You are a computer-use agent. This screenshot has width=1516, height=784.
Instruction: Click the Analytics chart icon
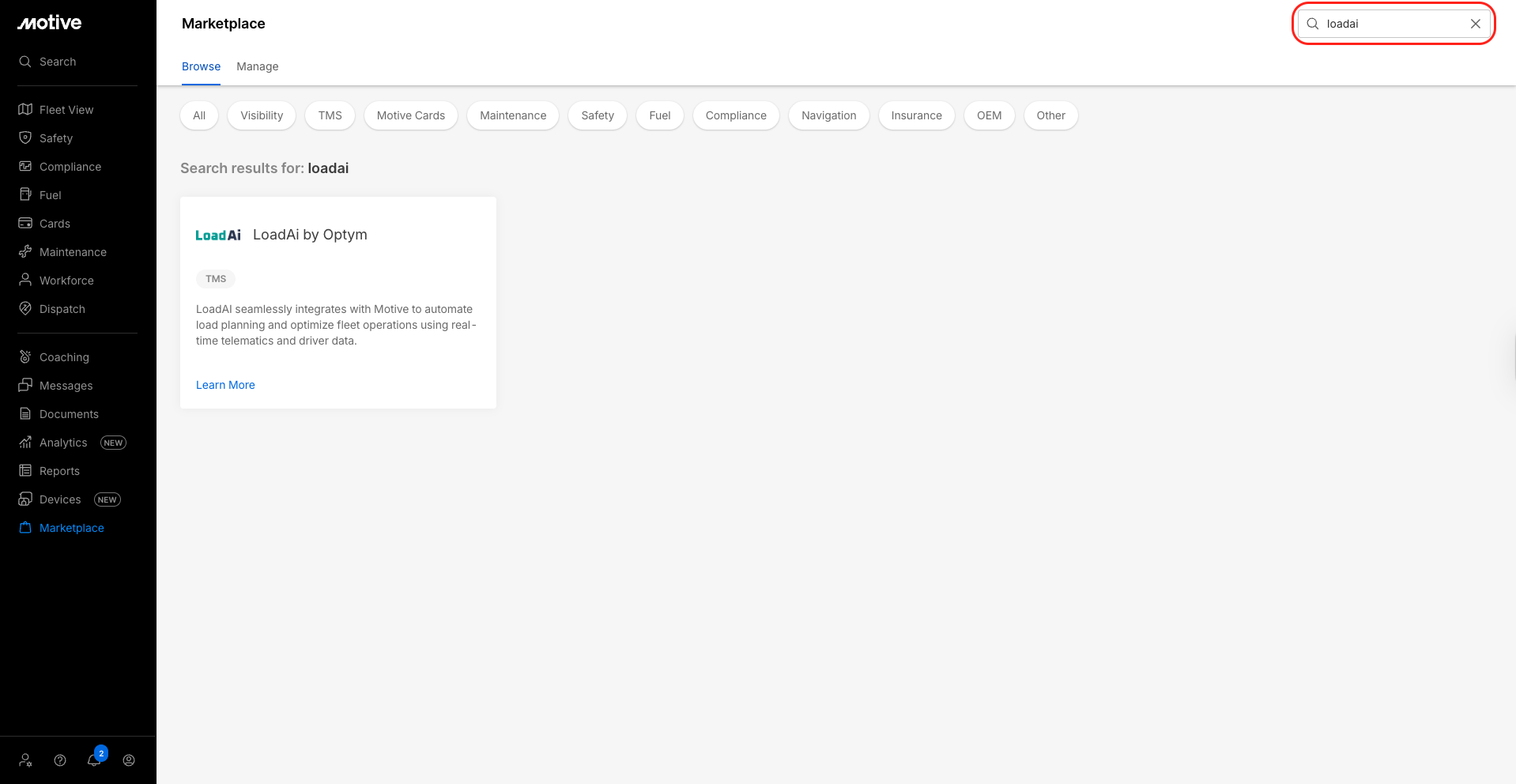click(25, 443)
